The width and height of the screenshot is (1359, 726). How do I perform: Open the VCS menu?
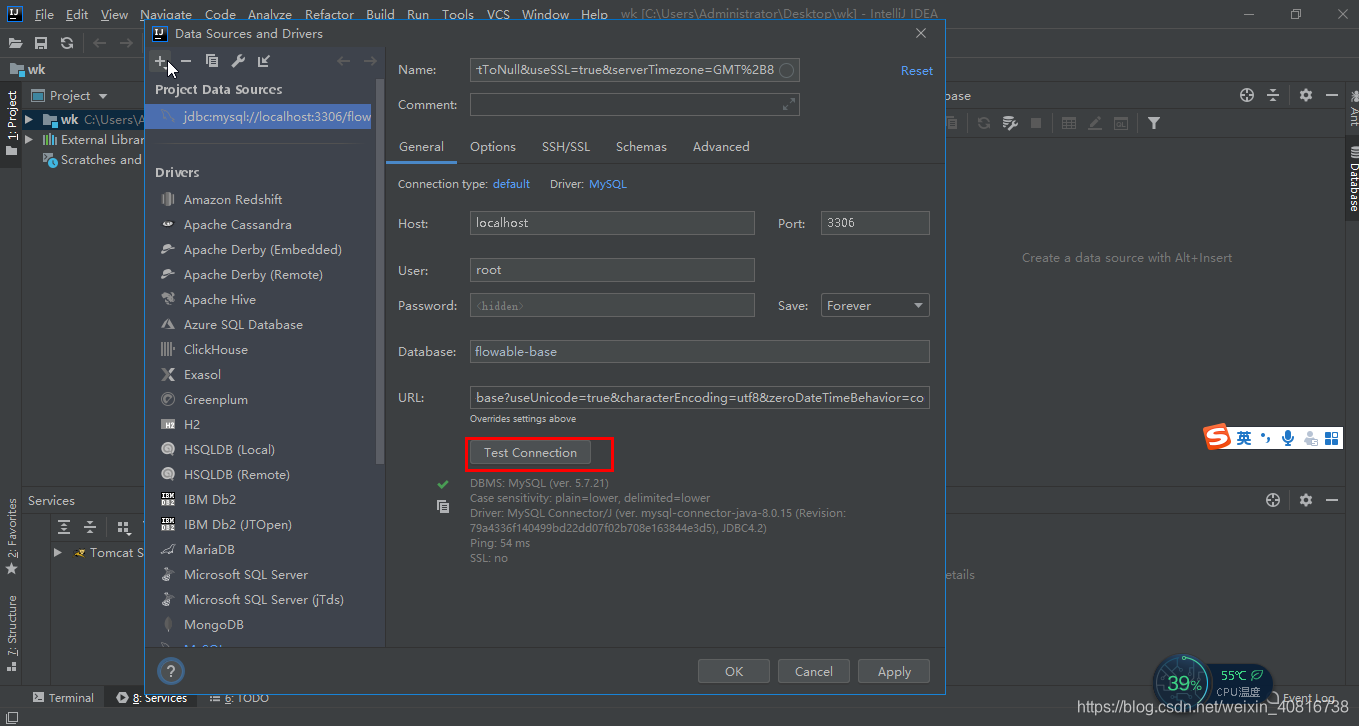[x=498, y=14]
